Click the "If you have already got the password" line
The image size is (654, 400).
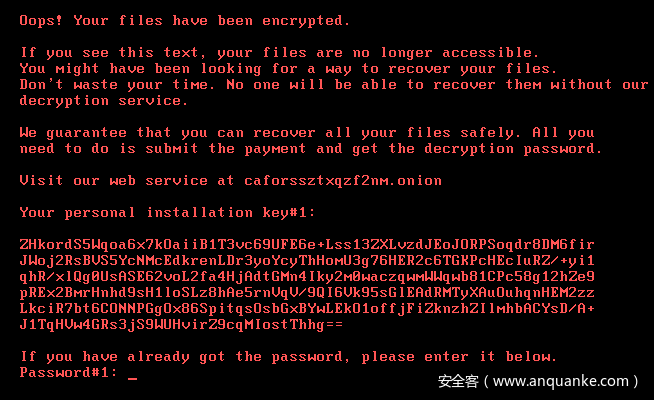coord(289,356)
